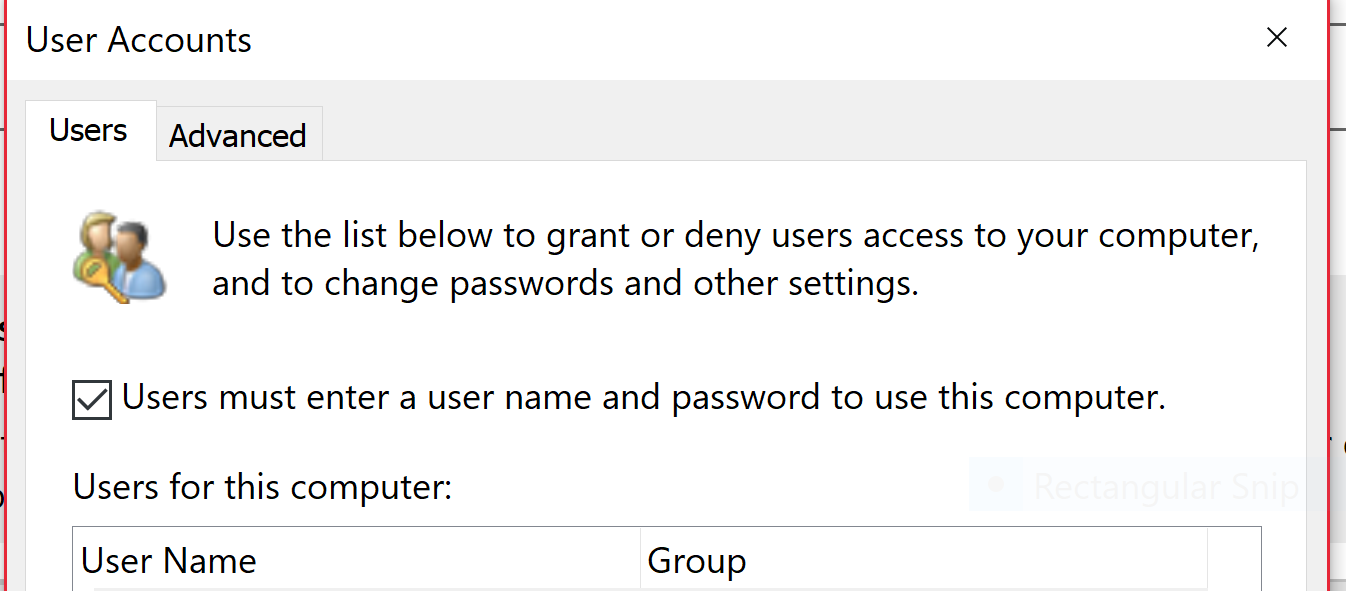
Task: Switch to the Advanced tab
Action: 238,134
